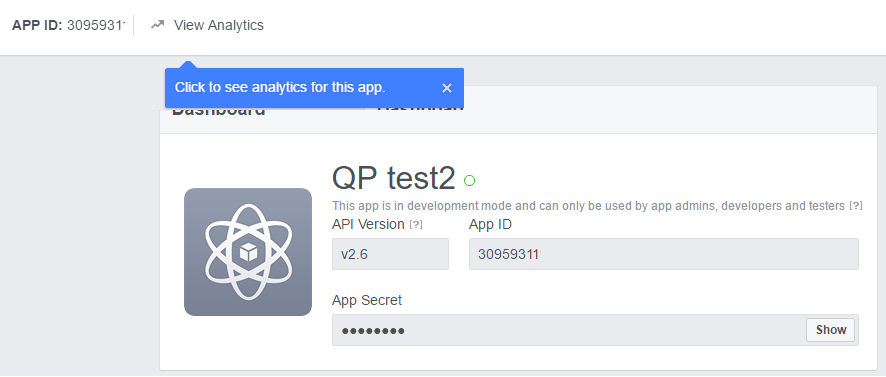
Task: Select the APP ID number in top bar
Action: (96, 25)
